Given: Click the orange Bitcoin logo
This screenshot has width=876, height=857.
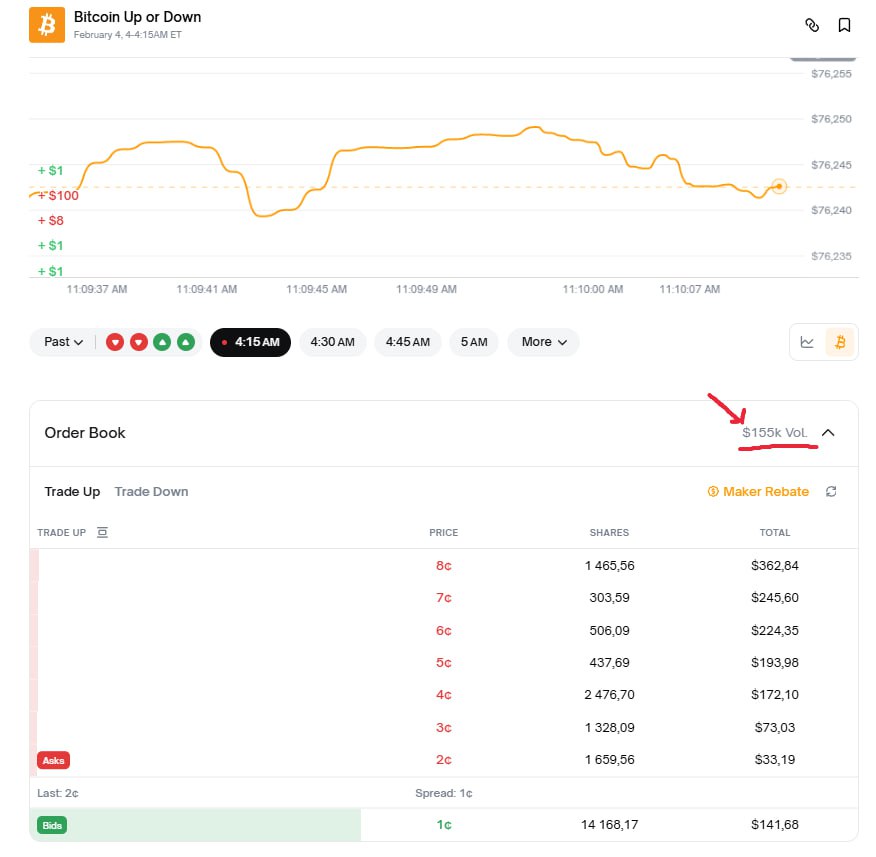Looking at the screenshot, I should 46,25.
